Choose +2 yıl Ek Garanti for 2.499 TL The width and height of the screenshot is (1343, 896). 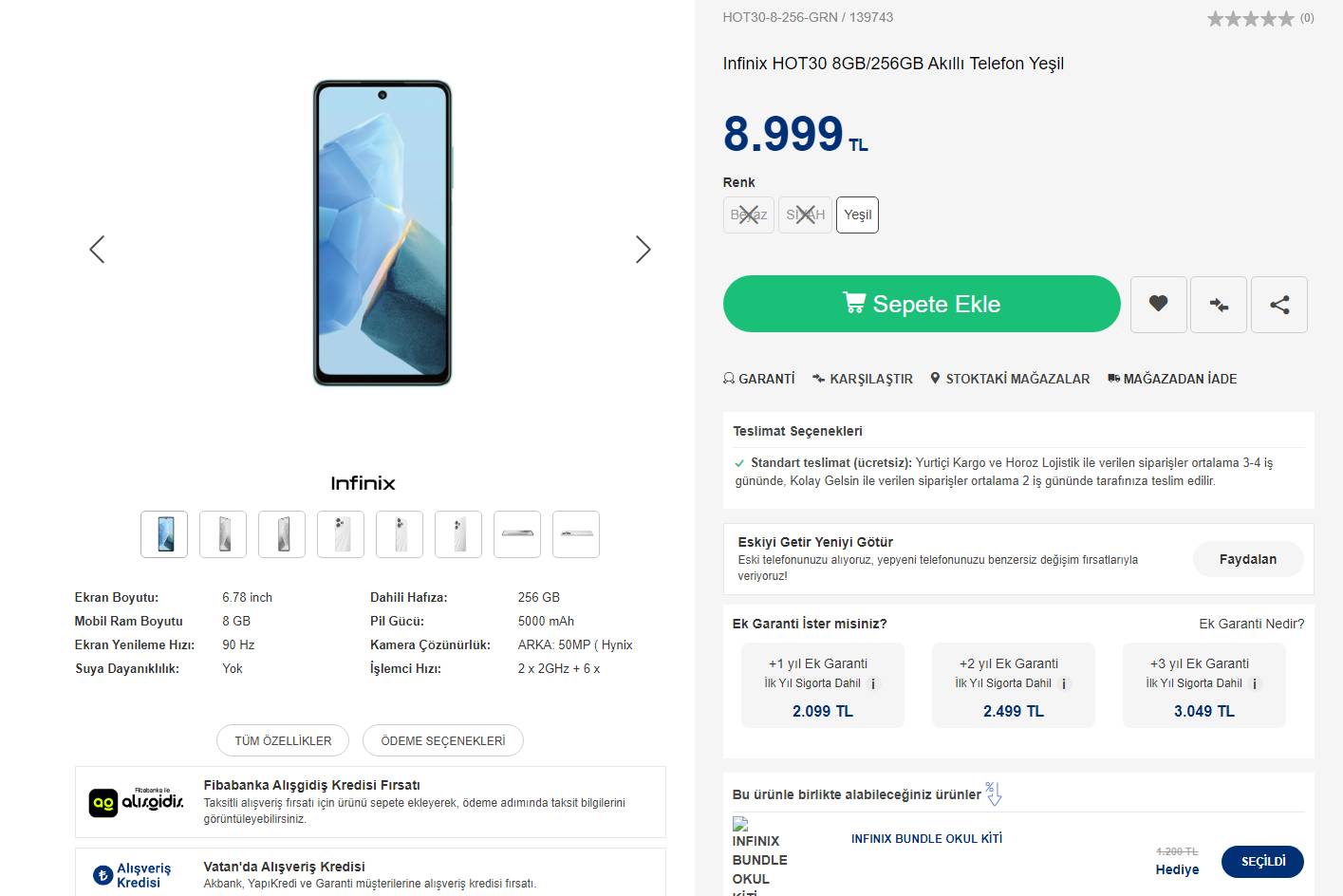click(x=1013, y=687)
